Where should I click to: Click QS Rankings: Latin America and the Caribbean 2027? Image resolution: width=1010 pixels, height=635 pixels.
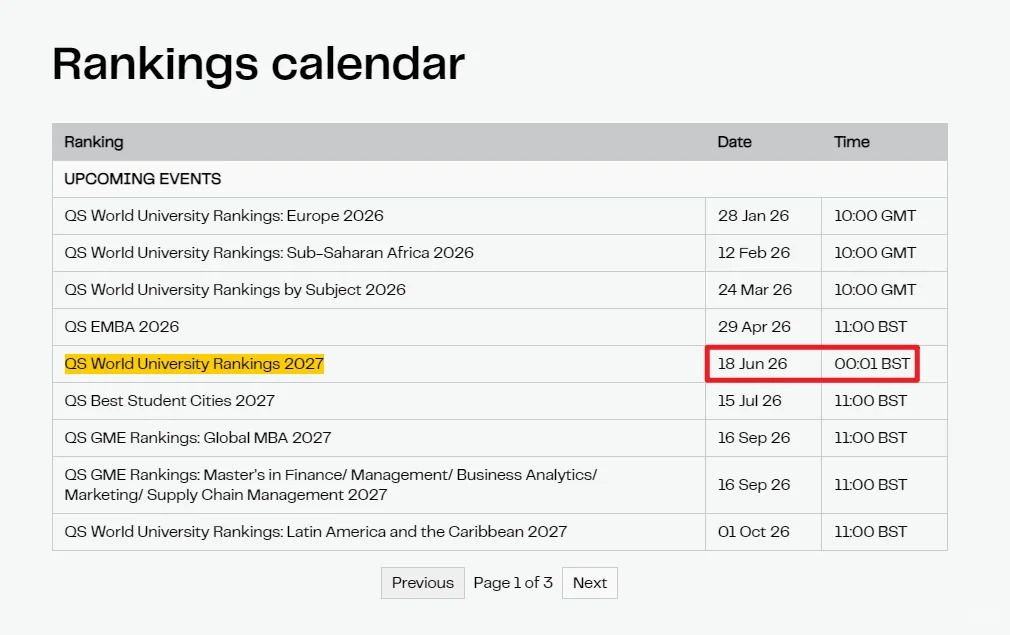(x=316, y=532)
